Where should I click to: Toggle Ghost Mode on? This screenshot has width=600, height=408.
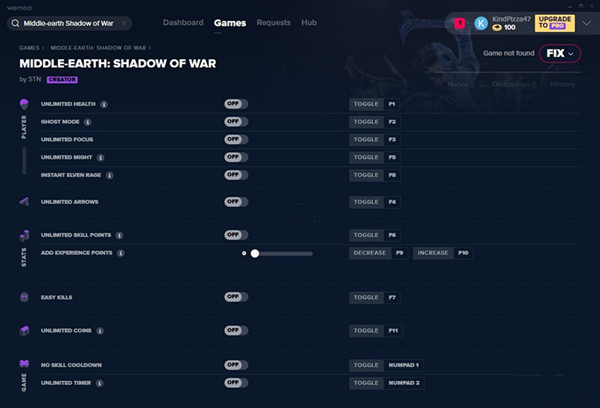[x=236, y=122]
